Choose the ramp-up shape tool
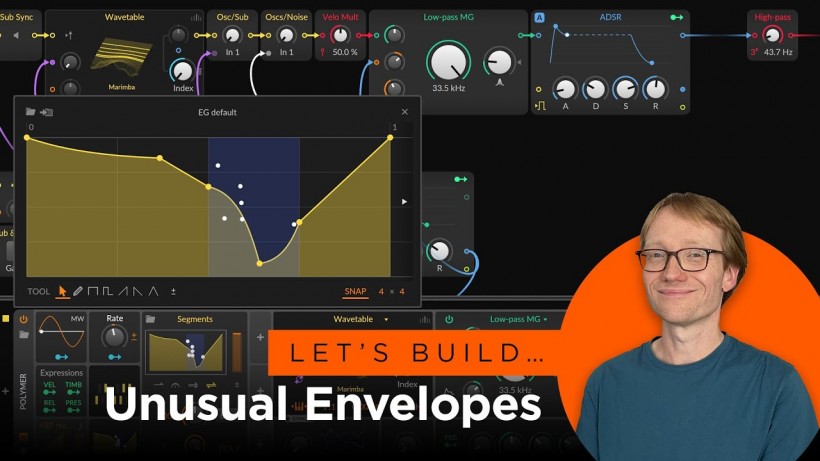This screenshot has height=461, width=820. click(x=123, y=291)
